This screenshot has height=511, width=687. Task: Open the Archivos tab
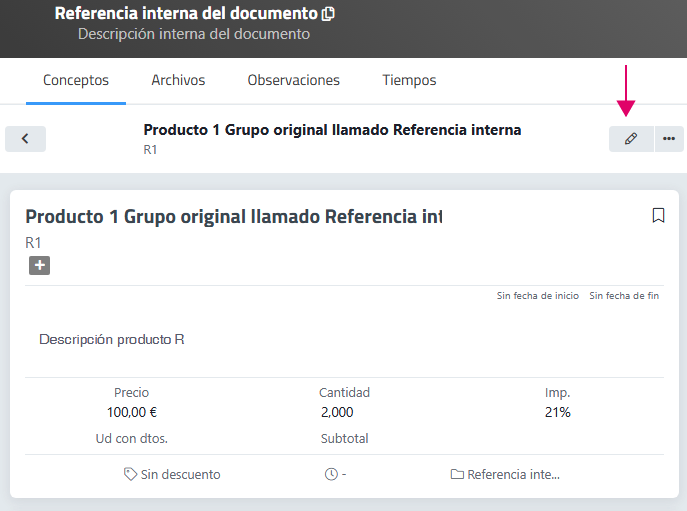point(178,80)
